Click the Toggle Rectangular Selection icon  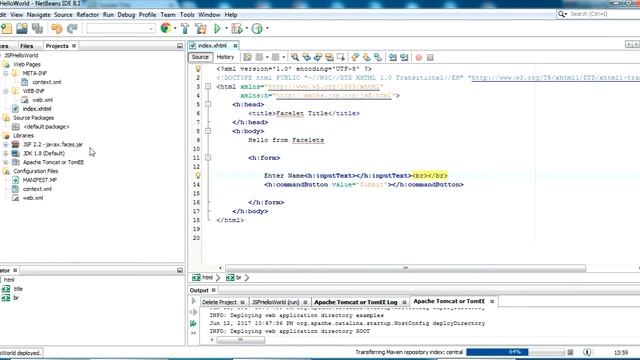click(341, 57)
